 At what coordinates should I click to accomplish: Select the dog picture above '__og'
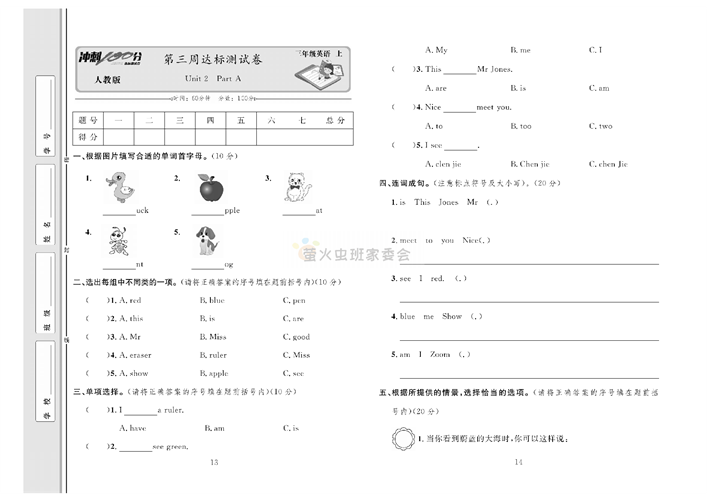[207, 241]
